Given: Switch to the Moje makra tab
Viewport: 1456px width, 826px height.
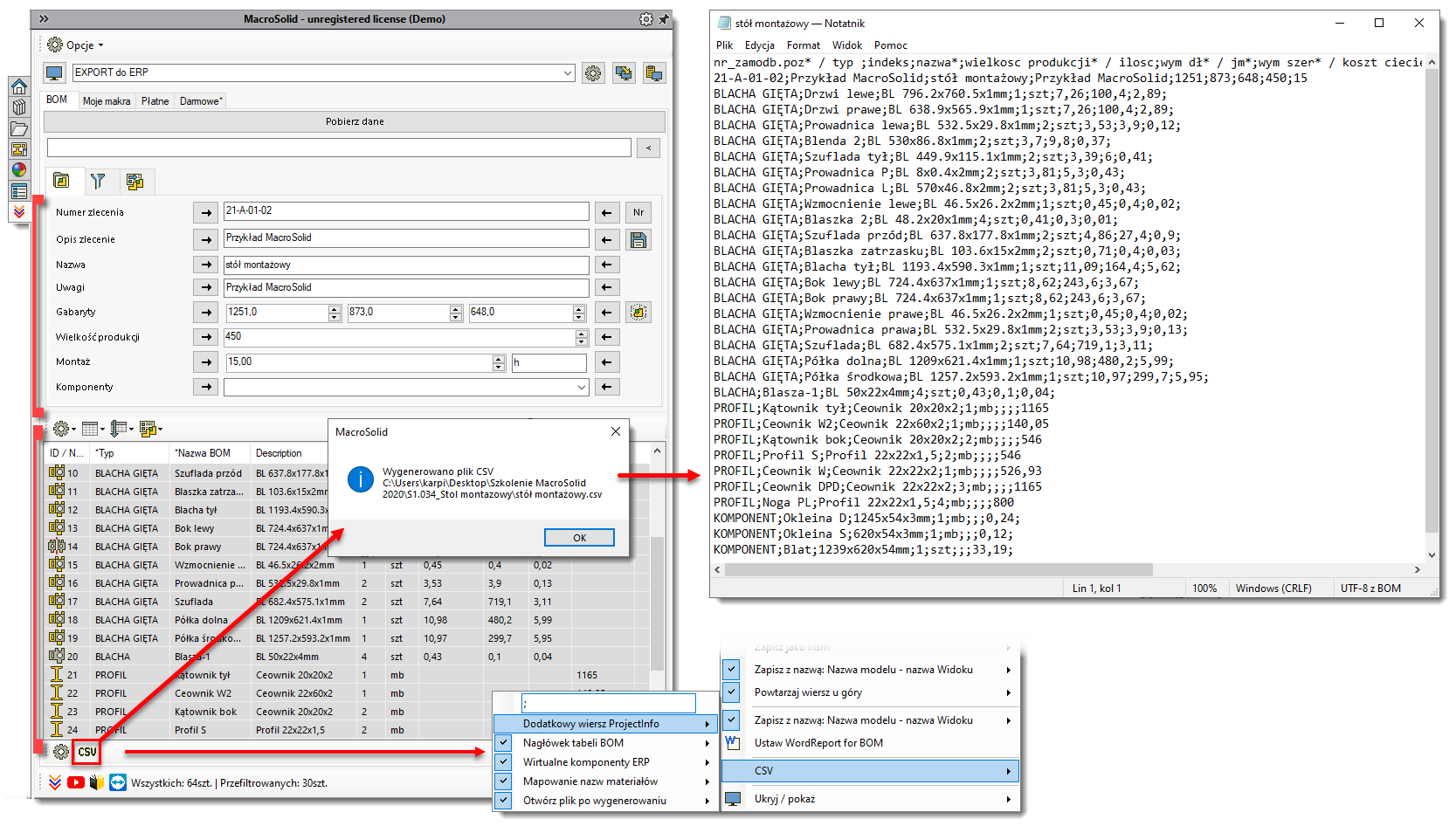Looking at the screenshot, I should [107, 101].
